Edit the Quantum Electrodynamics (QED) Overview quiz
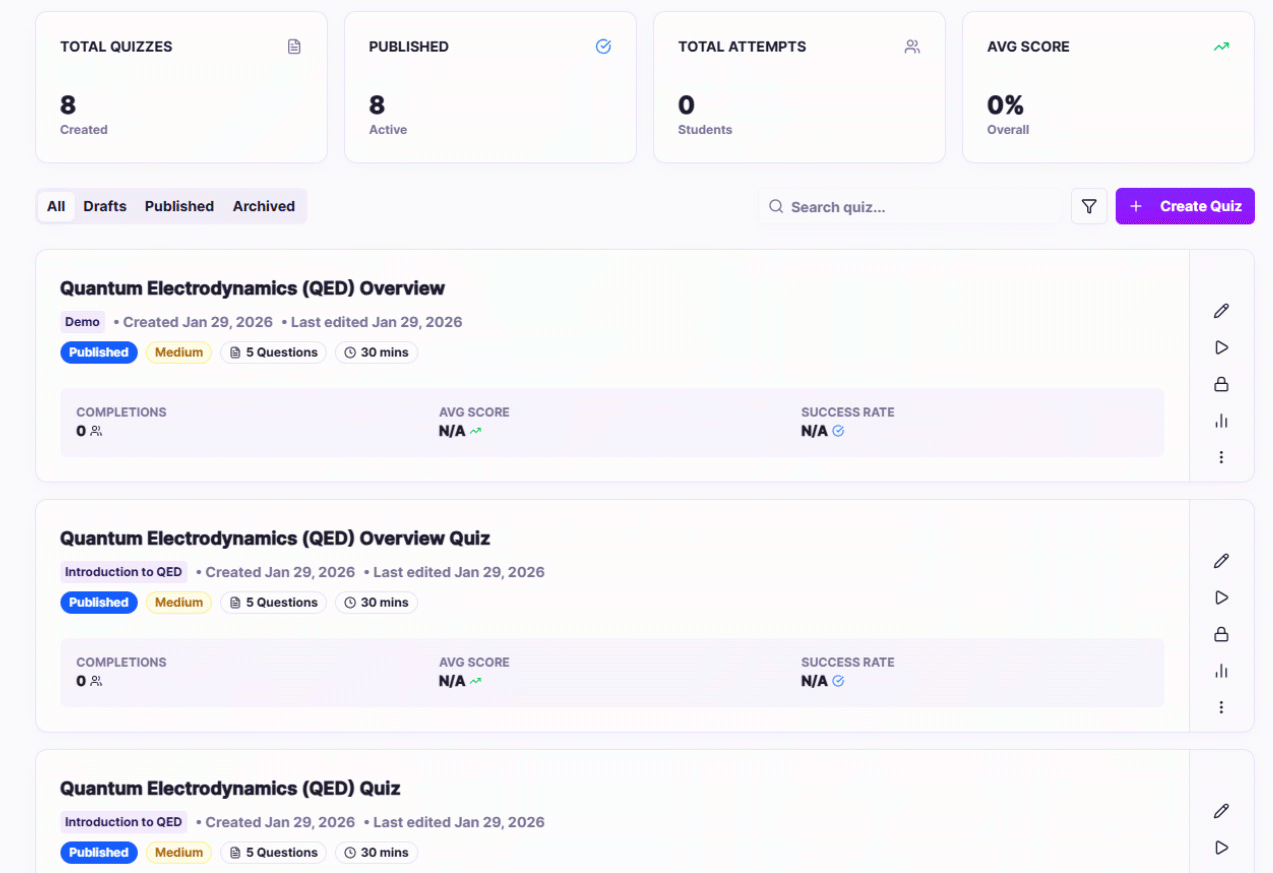The width and height of the screenshot is (1273, 873). (x=1220, y=311)
